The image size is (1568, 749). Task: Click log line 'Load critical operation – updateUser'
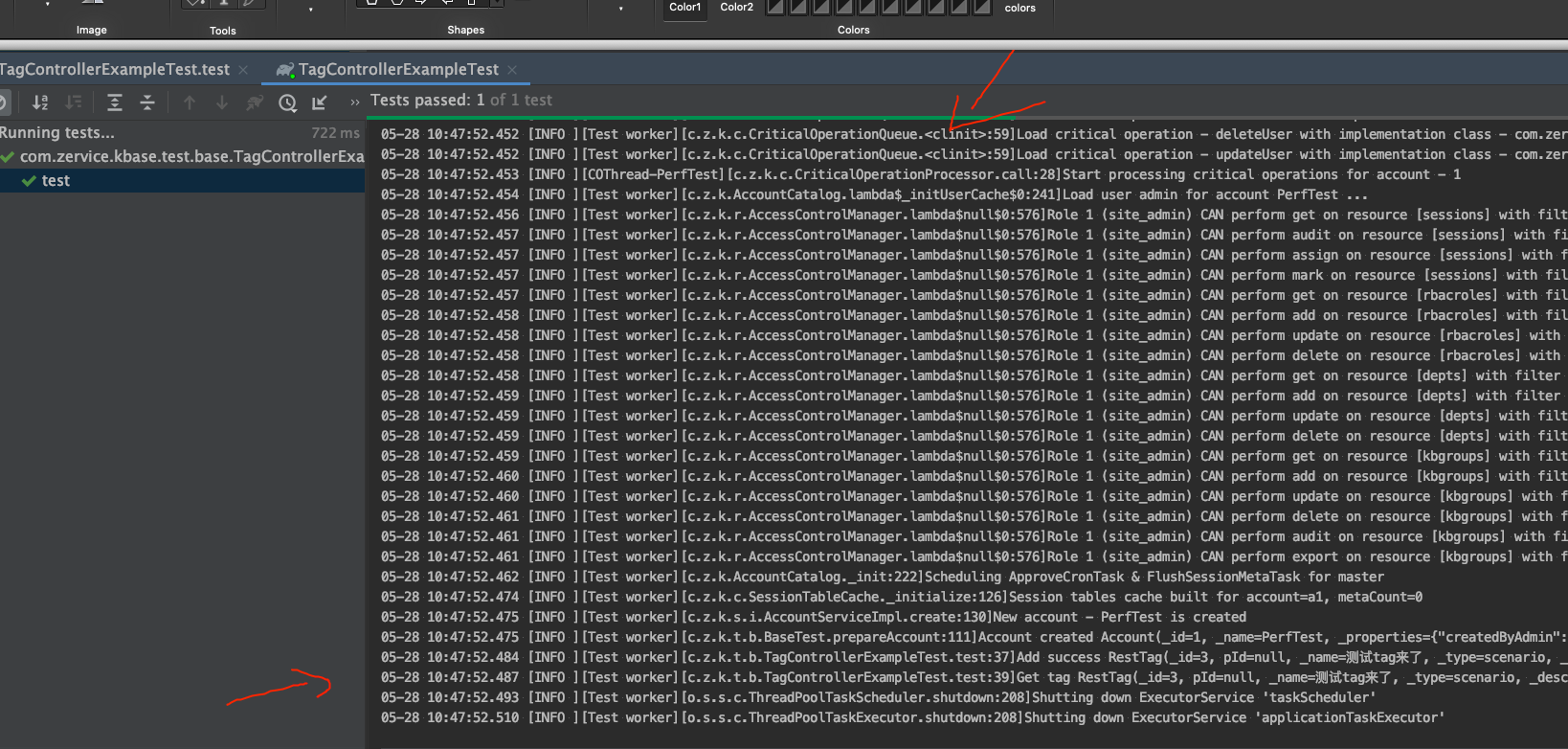(x=974, y=154)
